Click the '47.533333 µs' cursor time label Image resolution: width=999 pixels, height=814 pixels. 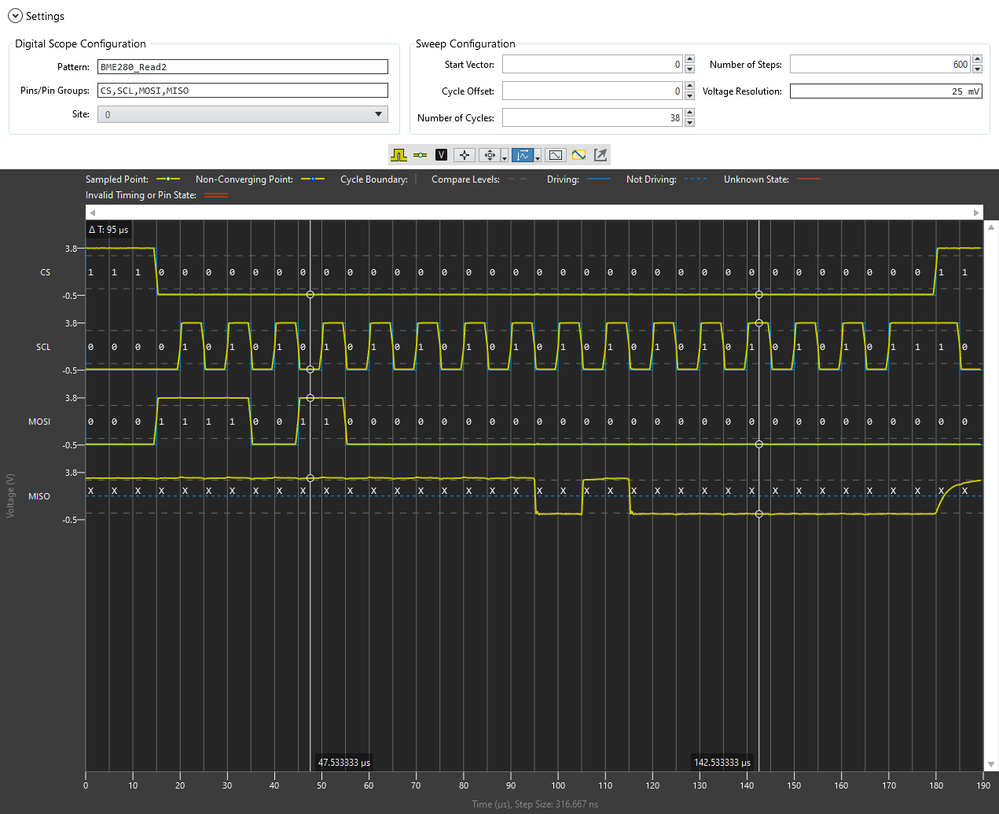coord(343,762)
